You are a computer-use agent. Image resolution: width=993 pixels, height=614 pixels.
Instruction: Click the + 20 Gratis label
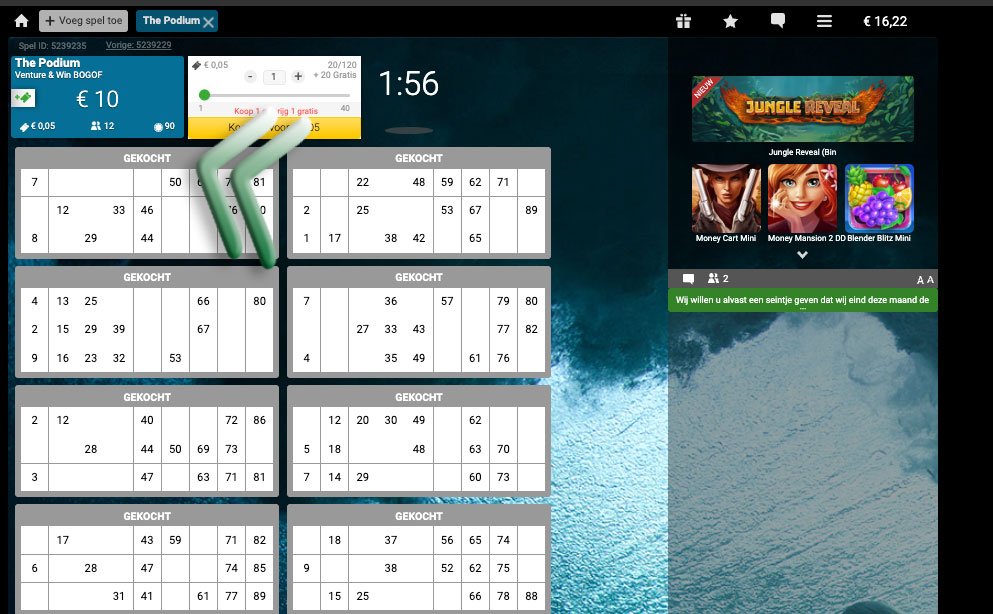point(335,75)
